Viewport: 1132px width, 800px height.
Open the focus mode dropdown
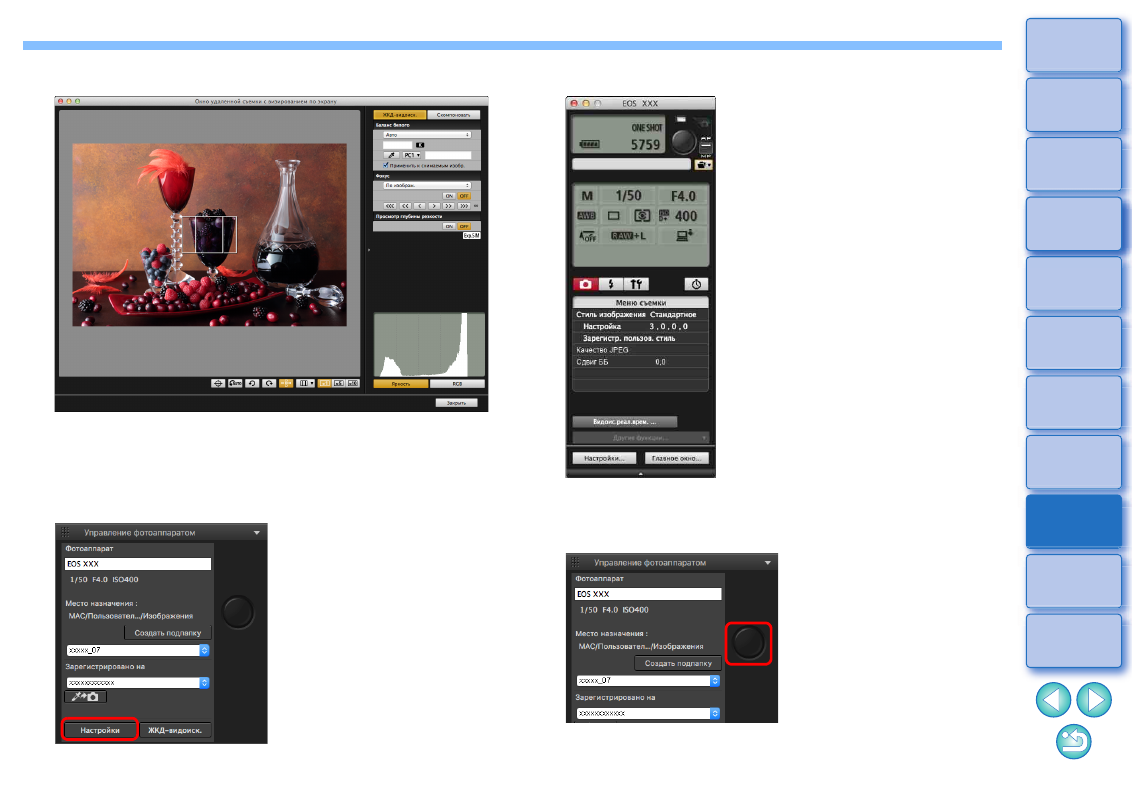427,186
